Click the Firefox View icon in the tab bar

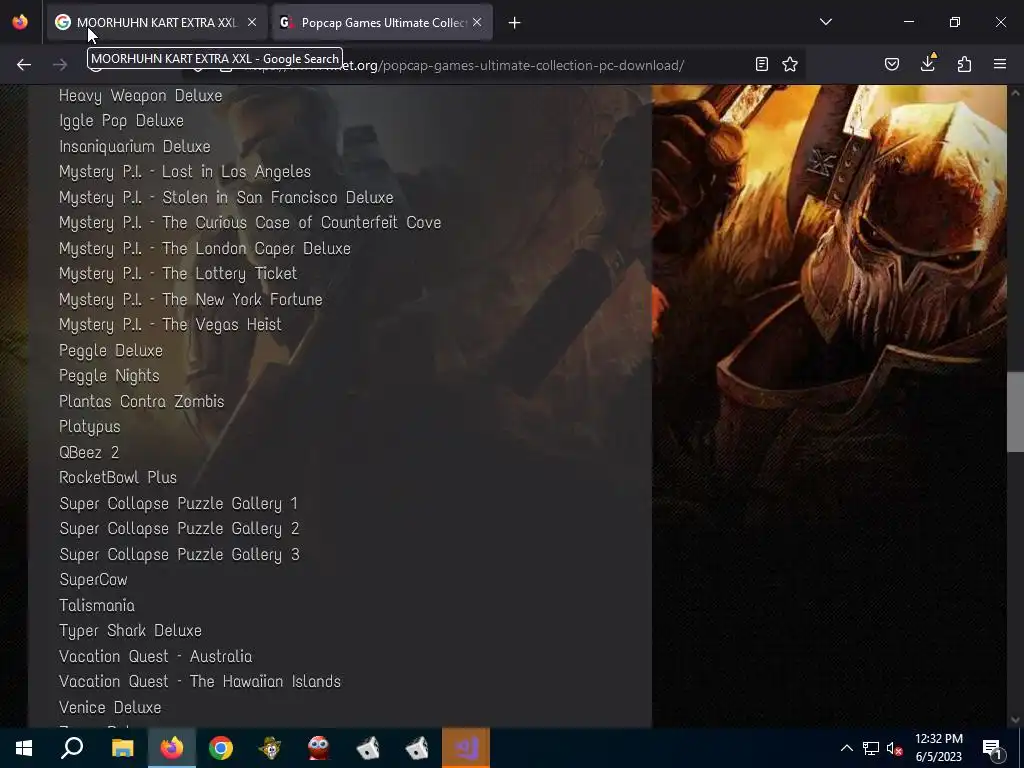coord(20,22)
